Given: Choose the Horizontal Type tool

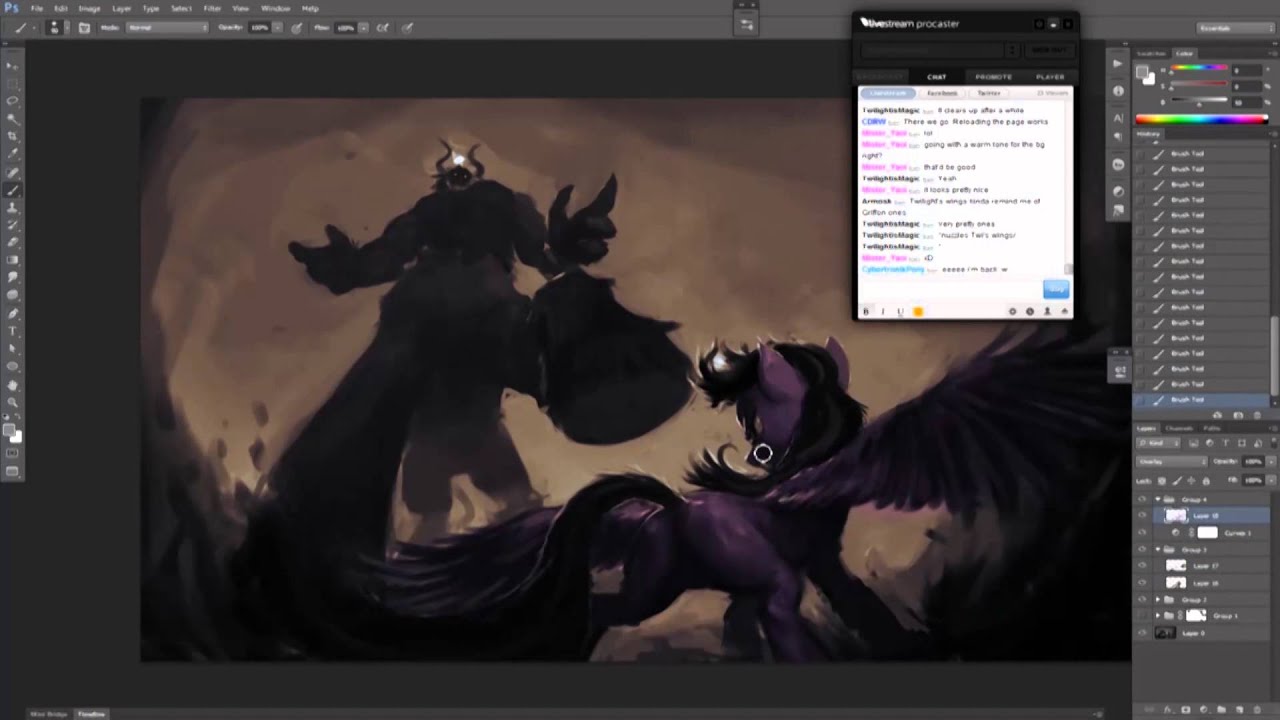Looking at the screenshot, I should [12, 331].
